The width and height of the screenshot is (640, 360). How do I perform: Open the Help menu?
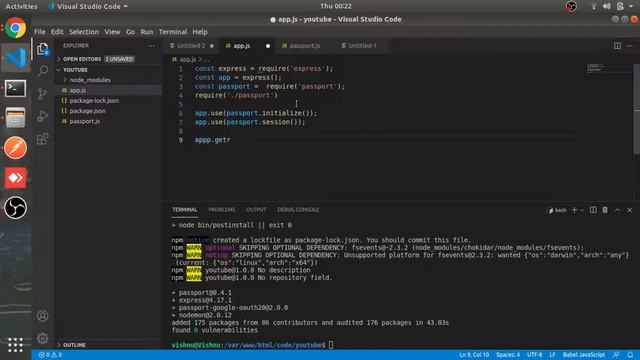tap(200, 32)
